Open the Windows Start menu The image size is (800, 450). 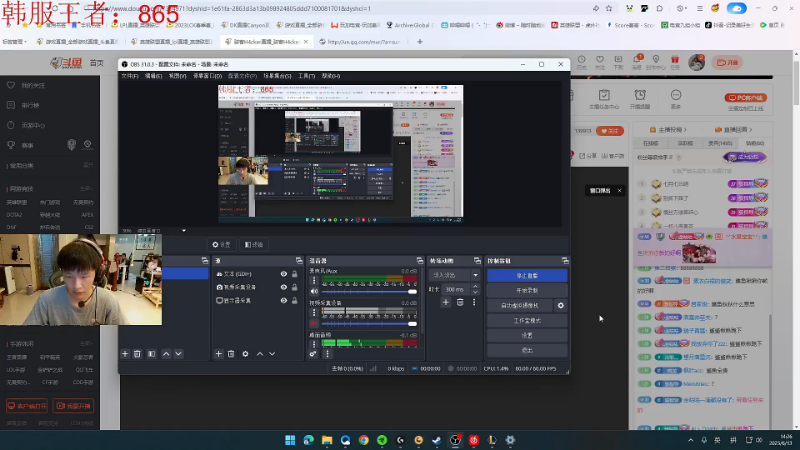click(x=290, y=440)
